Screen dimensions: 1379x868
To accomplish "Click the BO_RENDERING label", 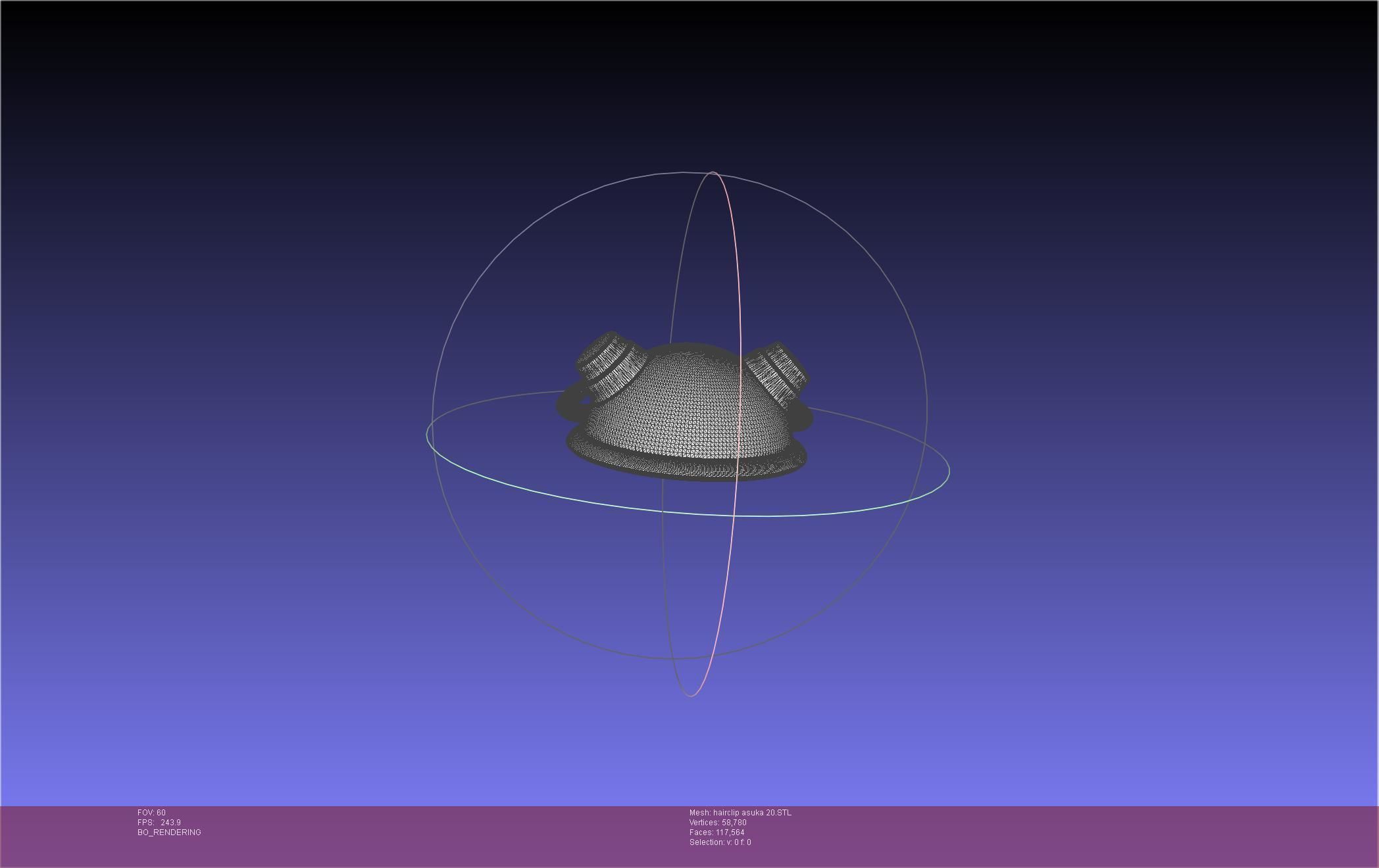I will click(x=169, y=832).
